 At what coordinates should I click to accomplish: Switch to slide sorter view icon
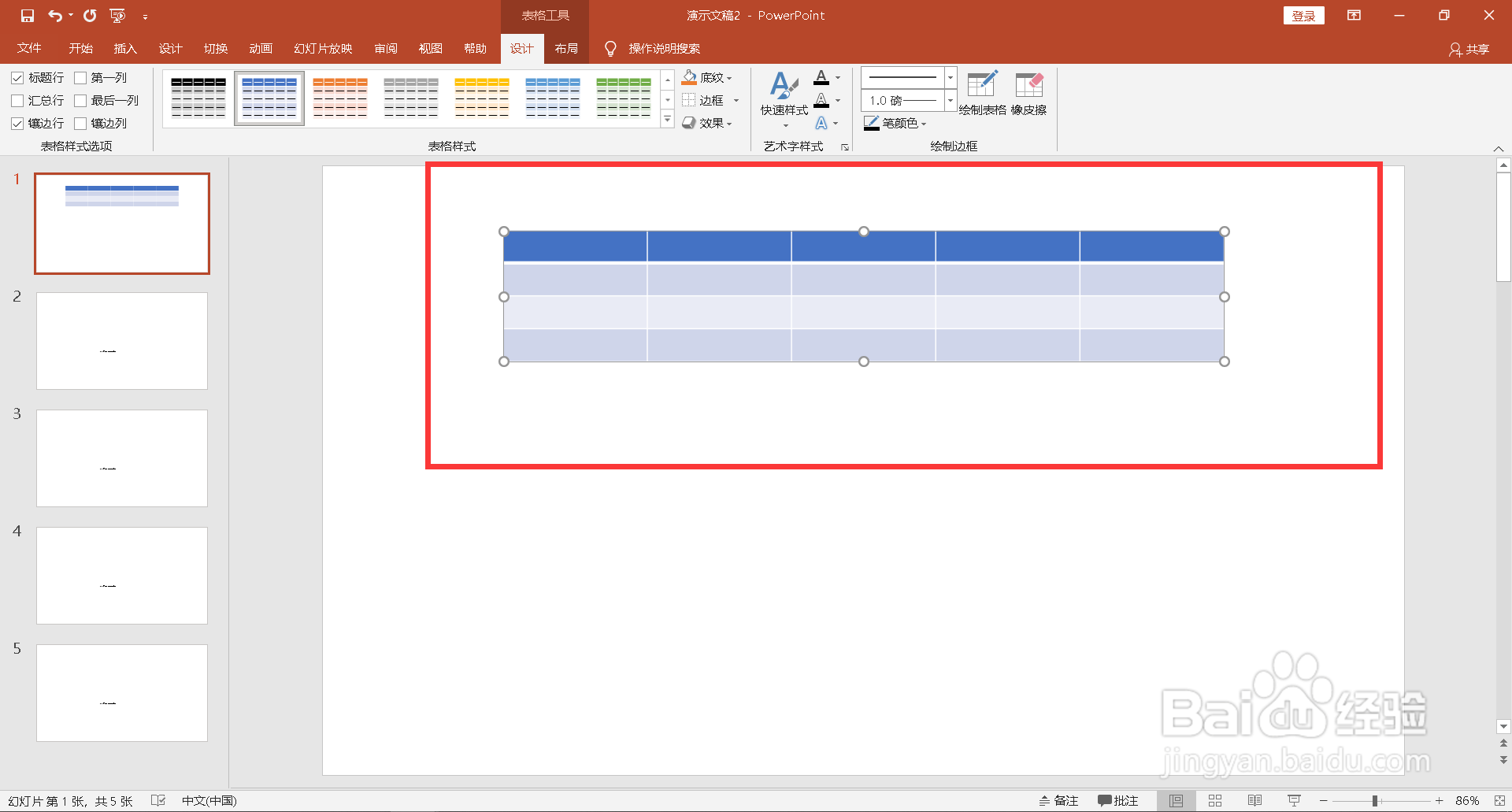(1215, 801)
